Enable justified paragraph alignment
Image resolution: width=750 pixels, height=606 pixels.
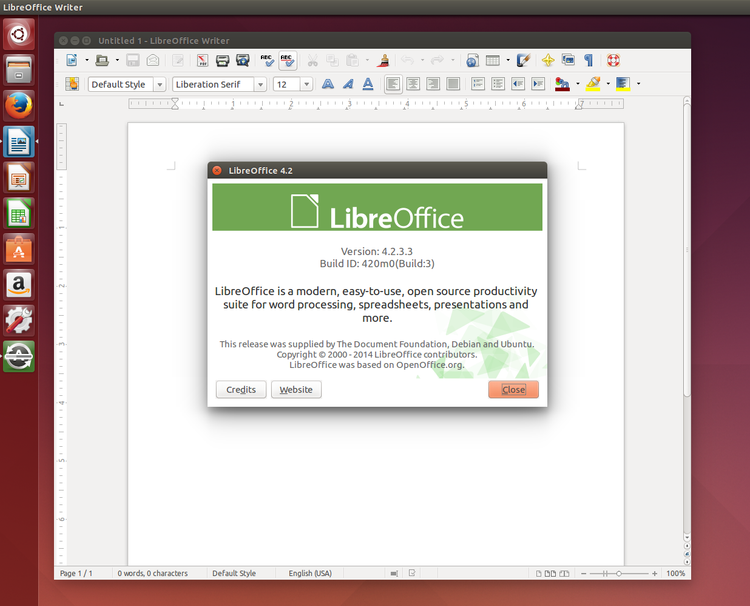point(453,84)
